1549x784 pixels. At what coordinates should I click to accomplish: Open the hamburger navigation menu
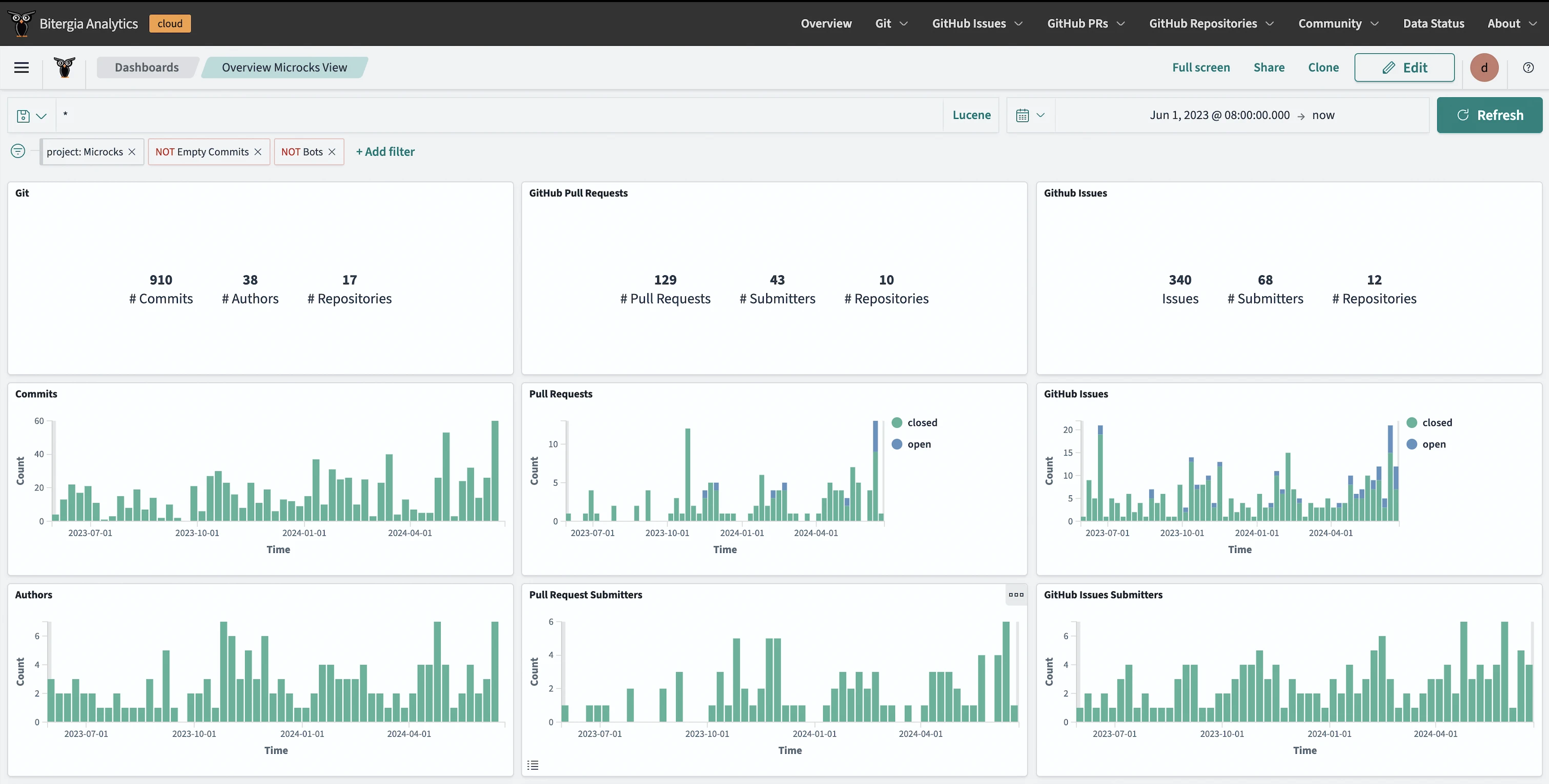click(22, 67)
